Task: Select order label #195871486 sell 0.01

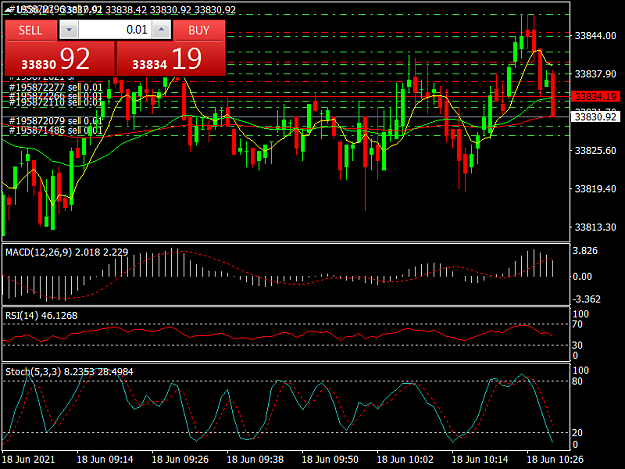Action: point(56,130)
